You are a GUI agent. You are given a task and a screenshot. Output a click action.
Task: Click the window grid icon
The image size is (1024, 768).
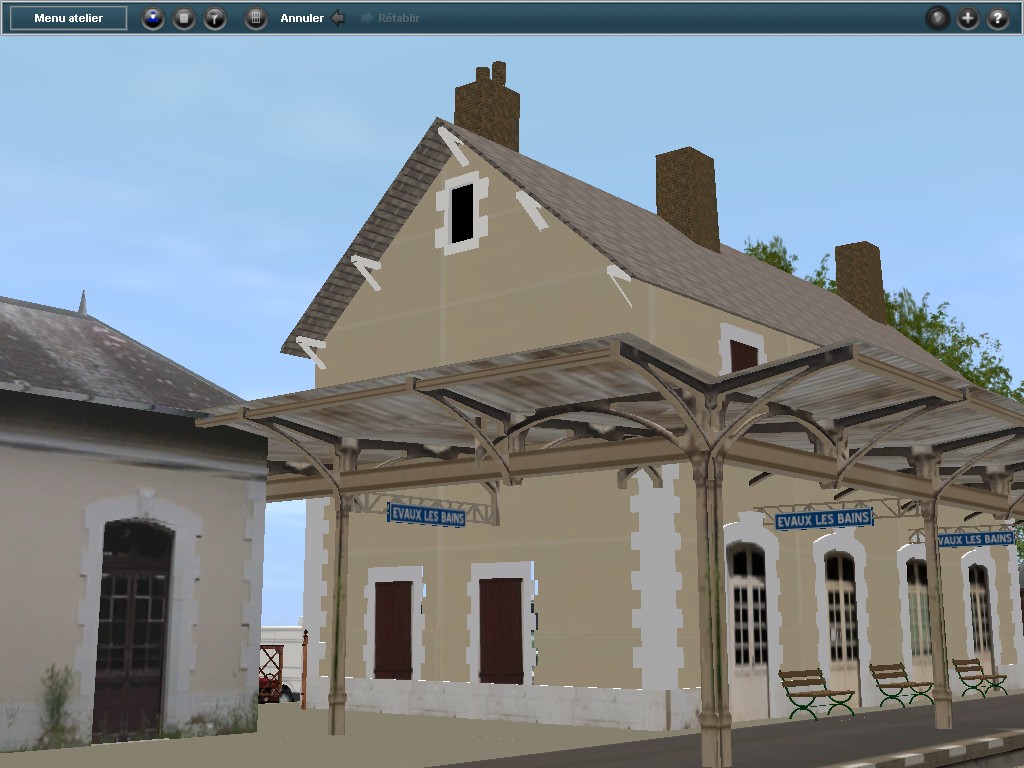tap(256, 18)
